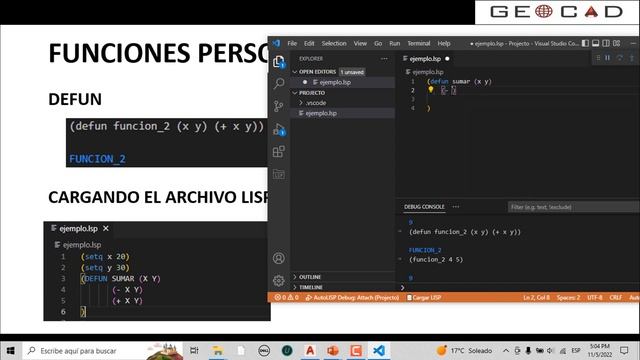This screenshot has width=640, height=360.
Task: Click the lightbulb code action on line 2
Action: [x=431, y=90]
